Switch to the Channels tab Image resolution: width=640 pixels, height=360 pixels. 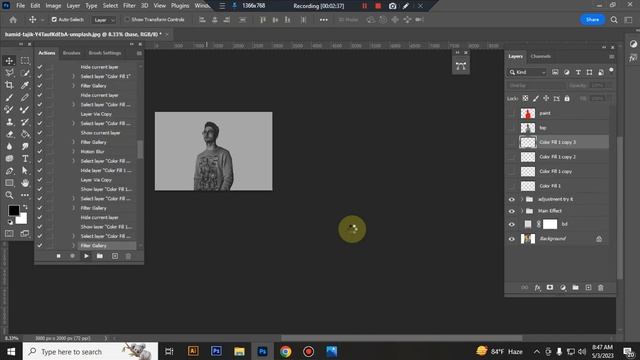coord(540,56)
